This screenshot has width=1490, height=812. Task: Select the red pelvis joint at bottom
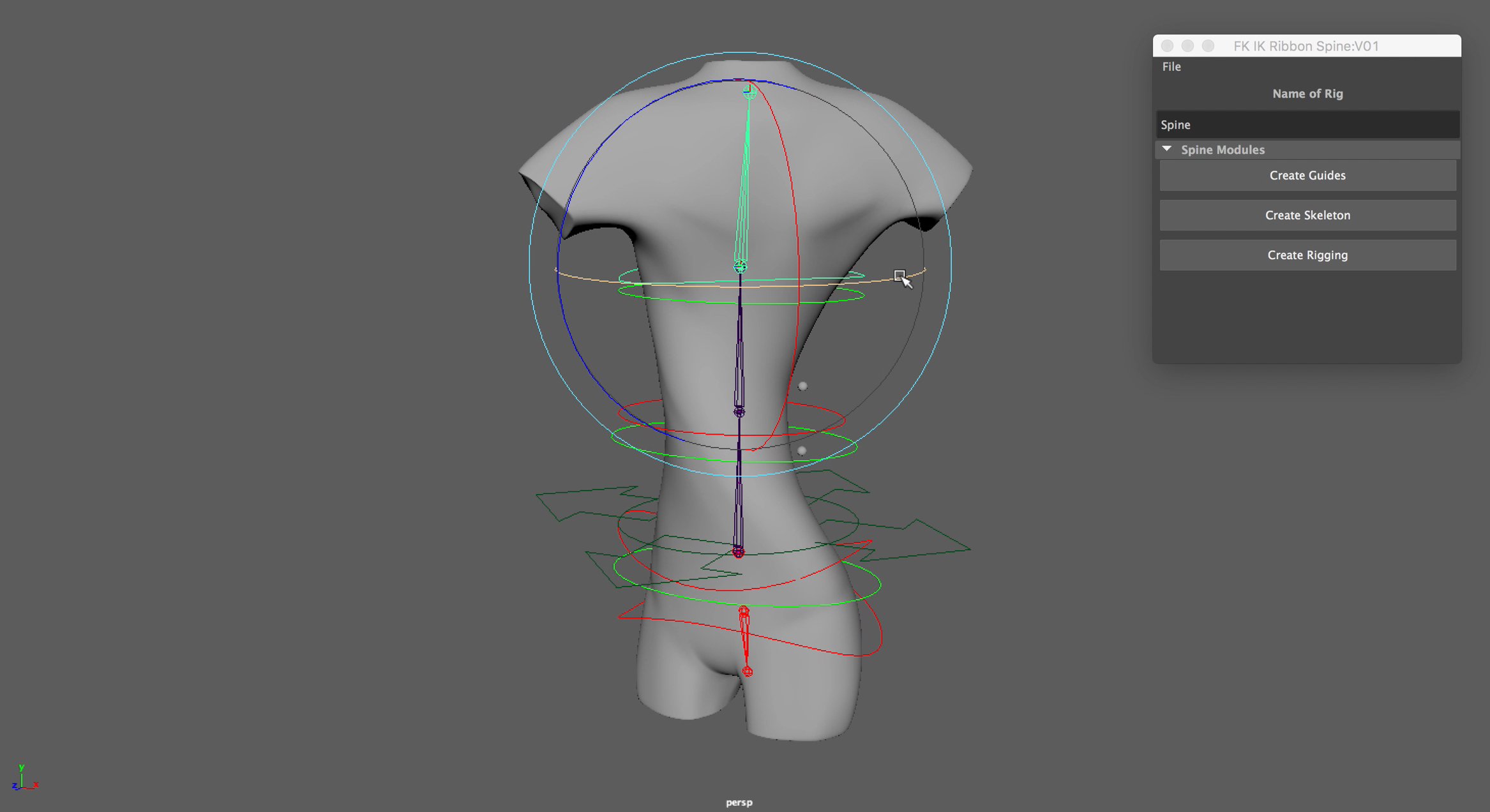pos(748,672)
